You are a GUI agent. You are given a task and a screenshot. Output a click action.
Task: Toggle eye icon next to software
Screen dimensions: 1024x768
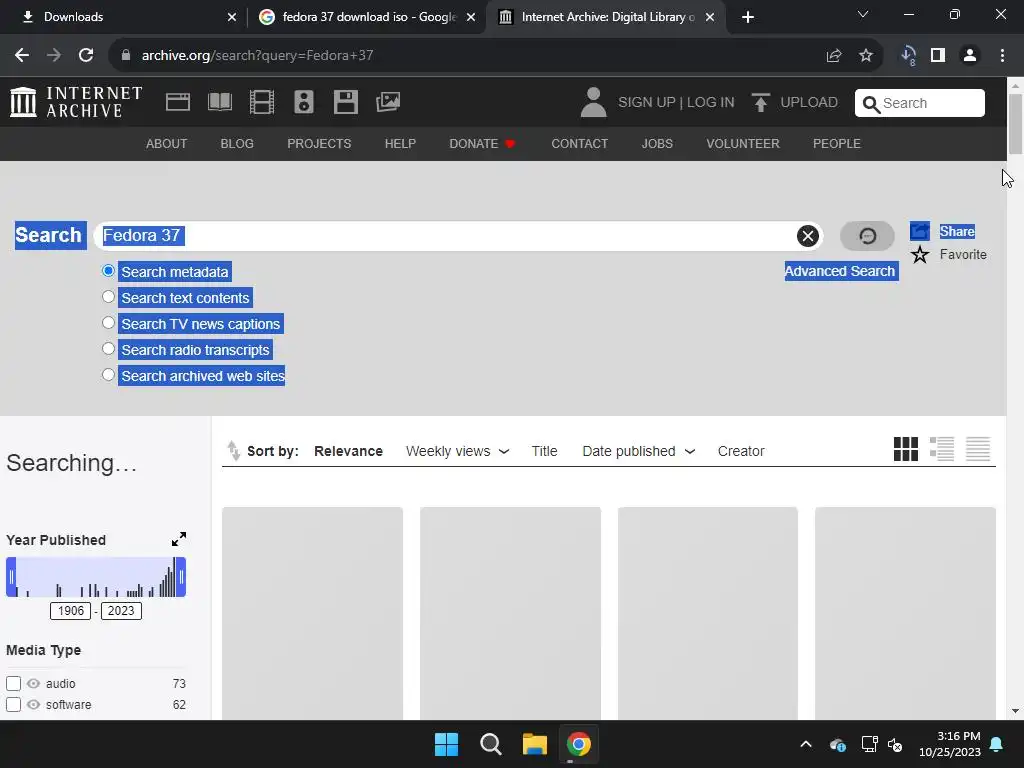pyautogui.click(x=33, y=705)
